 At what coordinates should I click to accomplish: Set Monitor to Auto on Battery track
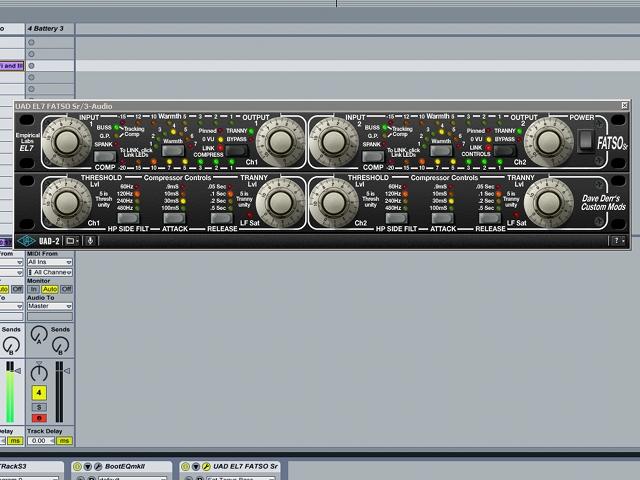point(50,289)
